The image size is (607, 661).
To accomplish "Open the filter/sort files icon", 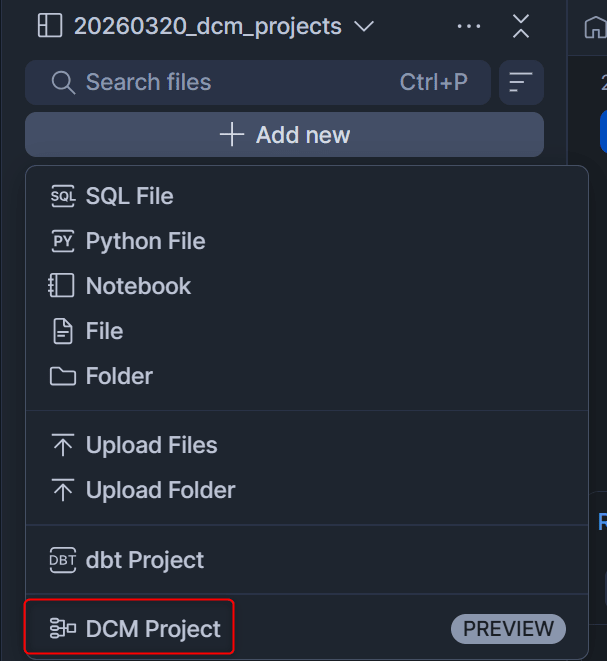I will (521, 82).
